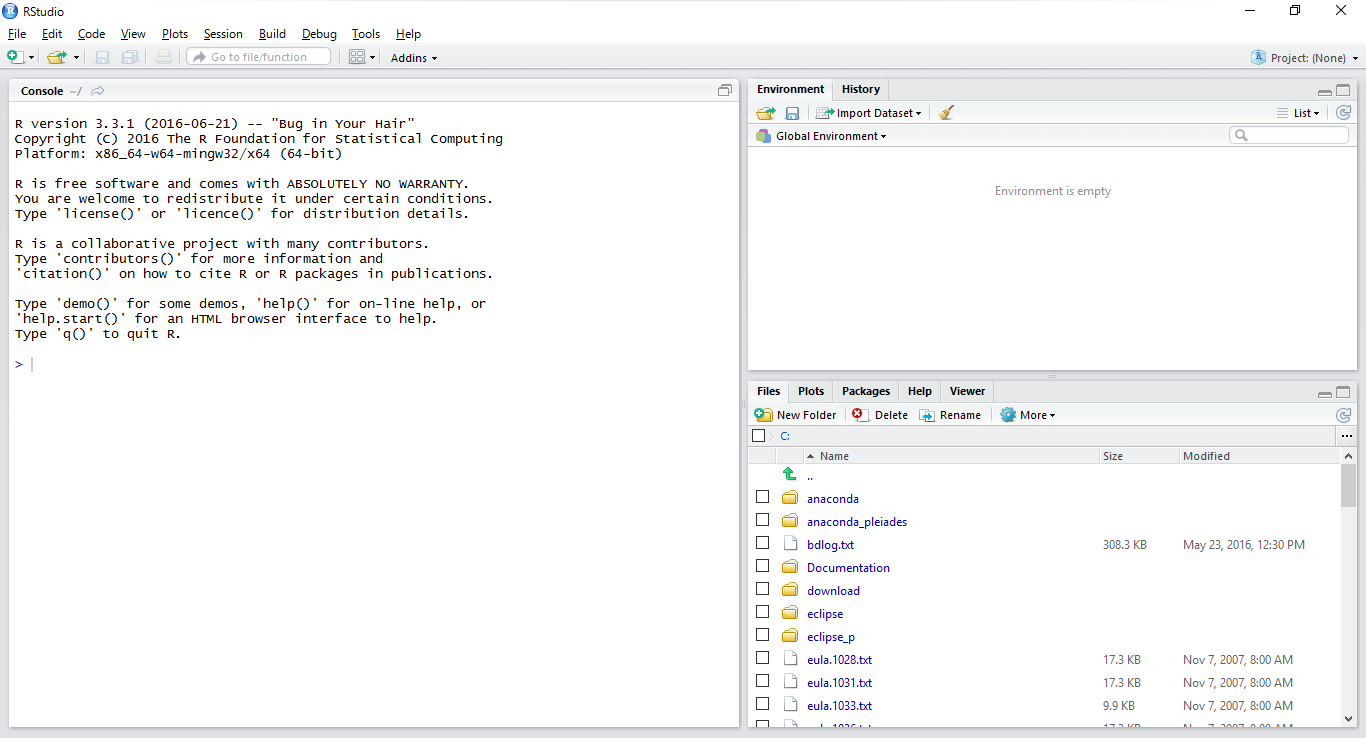The image size is (1366, 738).
Task: Minimize the Files pane icon
Action: pos(1325,393)
